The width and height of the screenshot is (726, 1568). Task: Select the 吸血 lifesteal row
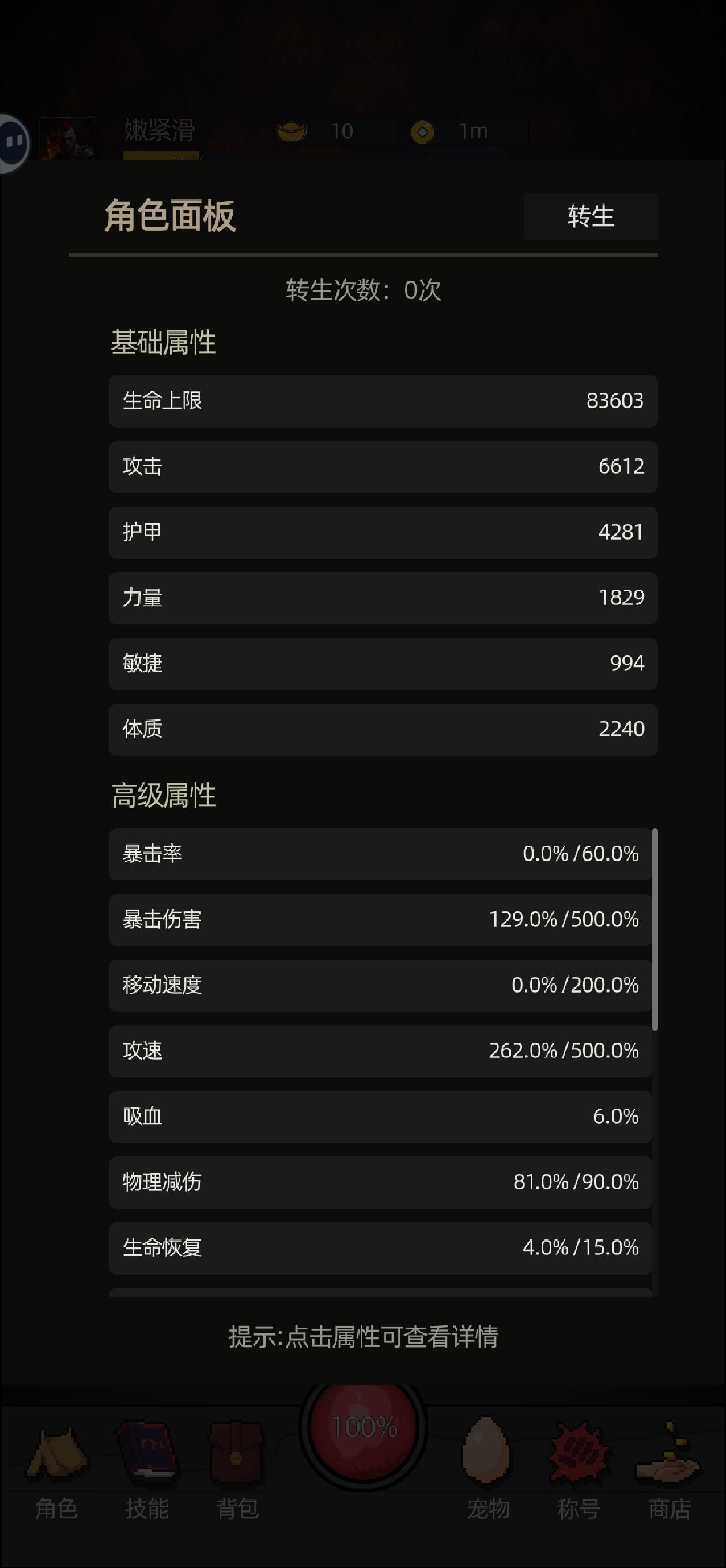click(x=380, y=1117)
